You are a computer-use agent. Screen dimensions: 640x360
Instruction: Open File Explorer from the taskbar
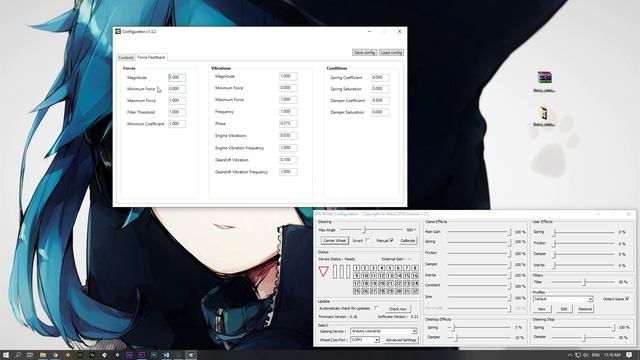coord(42,355)
